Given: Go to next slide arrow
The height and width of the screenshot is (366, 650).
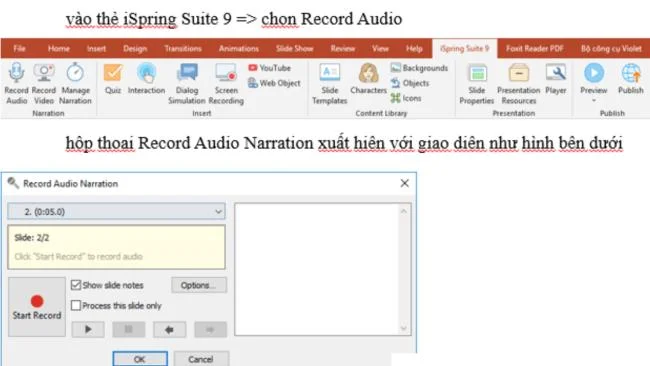Looking at the screenshot, I should [210, 329].
